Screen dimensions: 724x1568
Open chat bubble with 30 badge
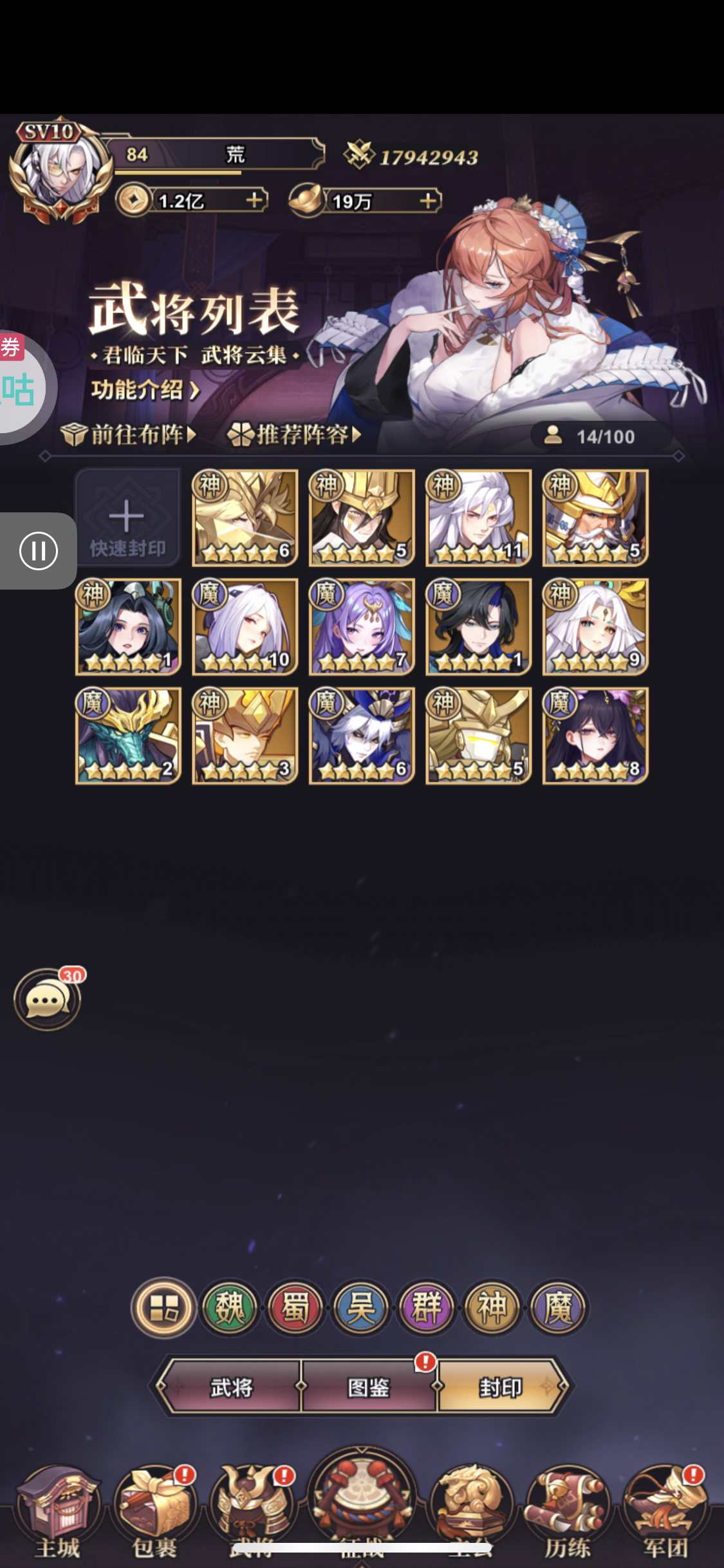[48, 999]
